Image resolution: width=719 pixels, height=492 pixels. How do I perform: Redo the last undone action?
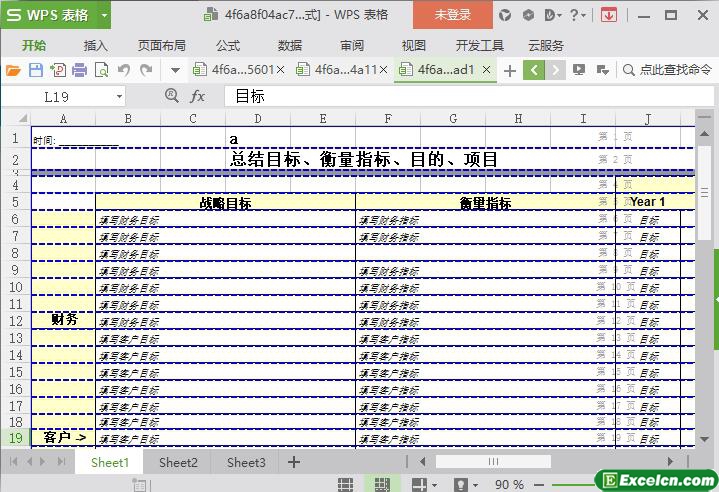point(146,70)
